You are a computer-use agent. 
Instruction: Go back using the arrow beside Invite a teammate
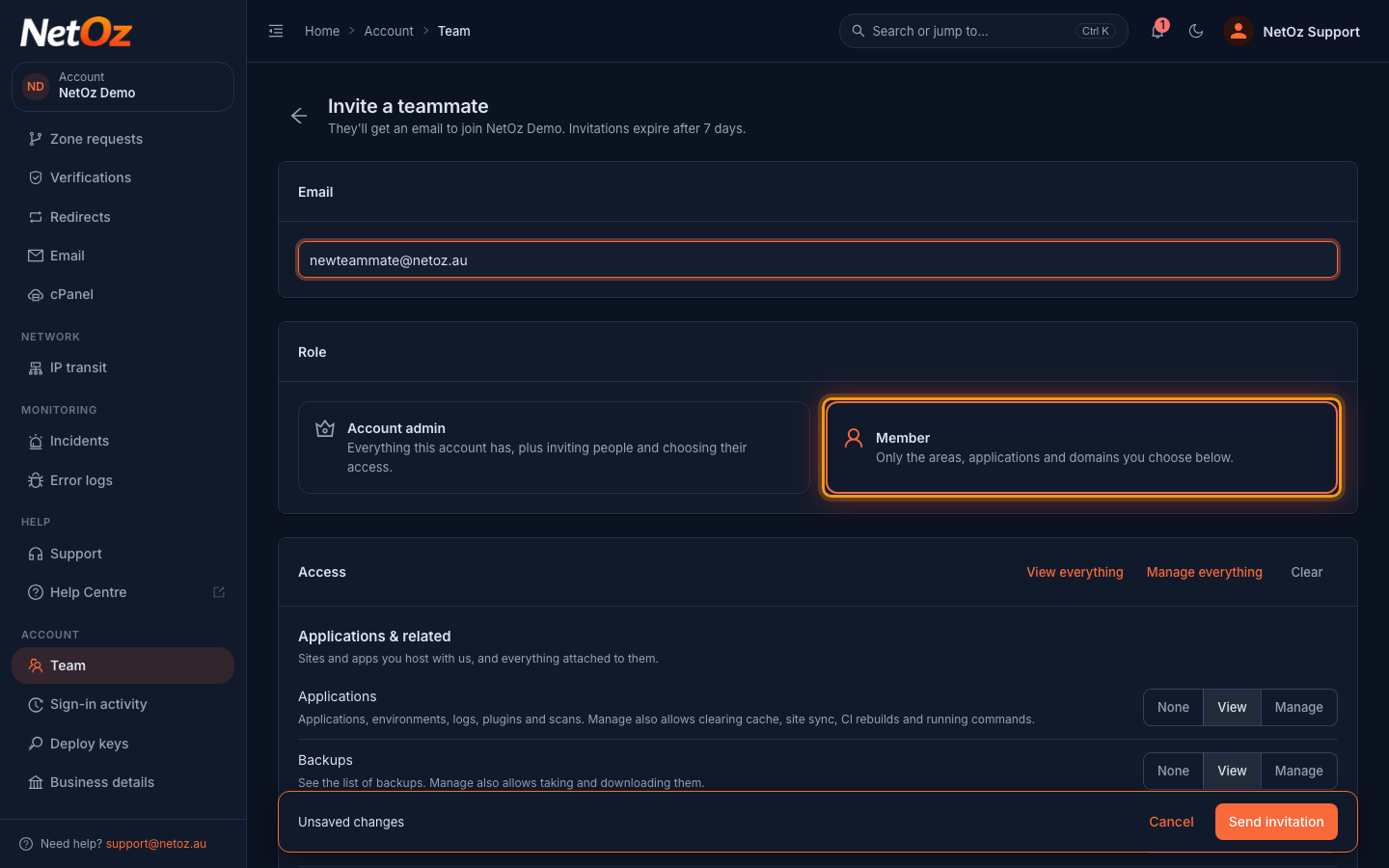299,116
